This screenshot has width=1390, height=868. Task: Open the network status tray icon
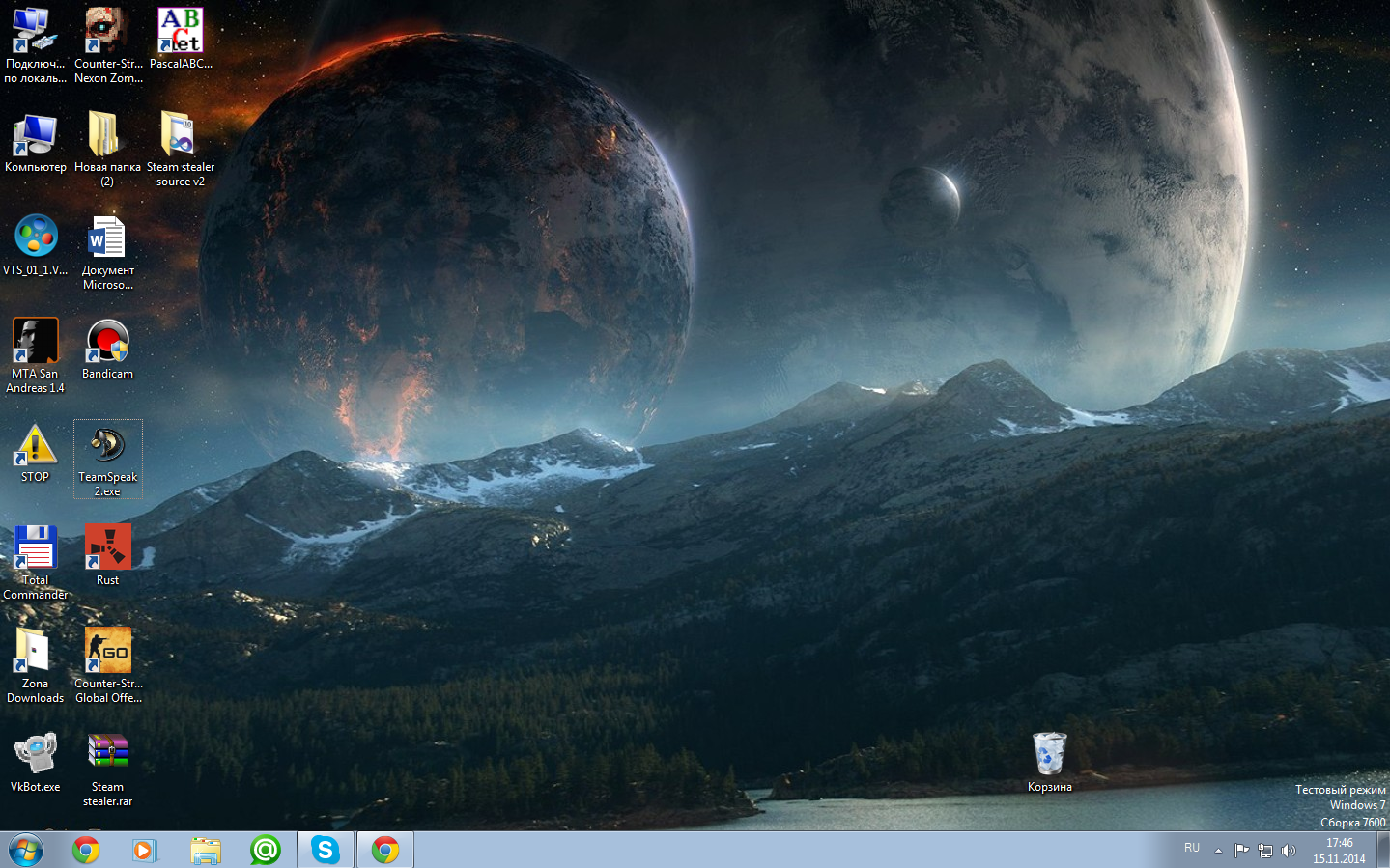click(x=1265, y=851)
